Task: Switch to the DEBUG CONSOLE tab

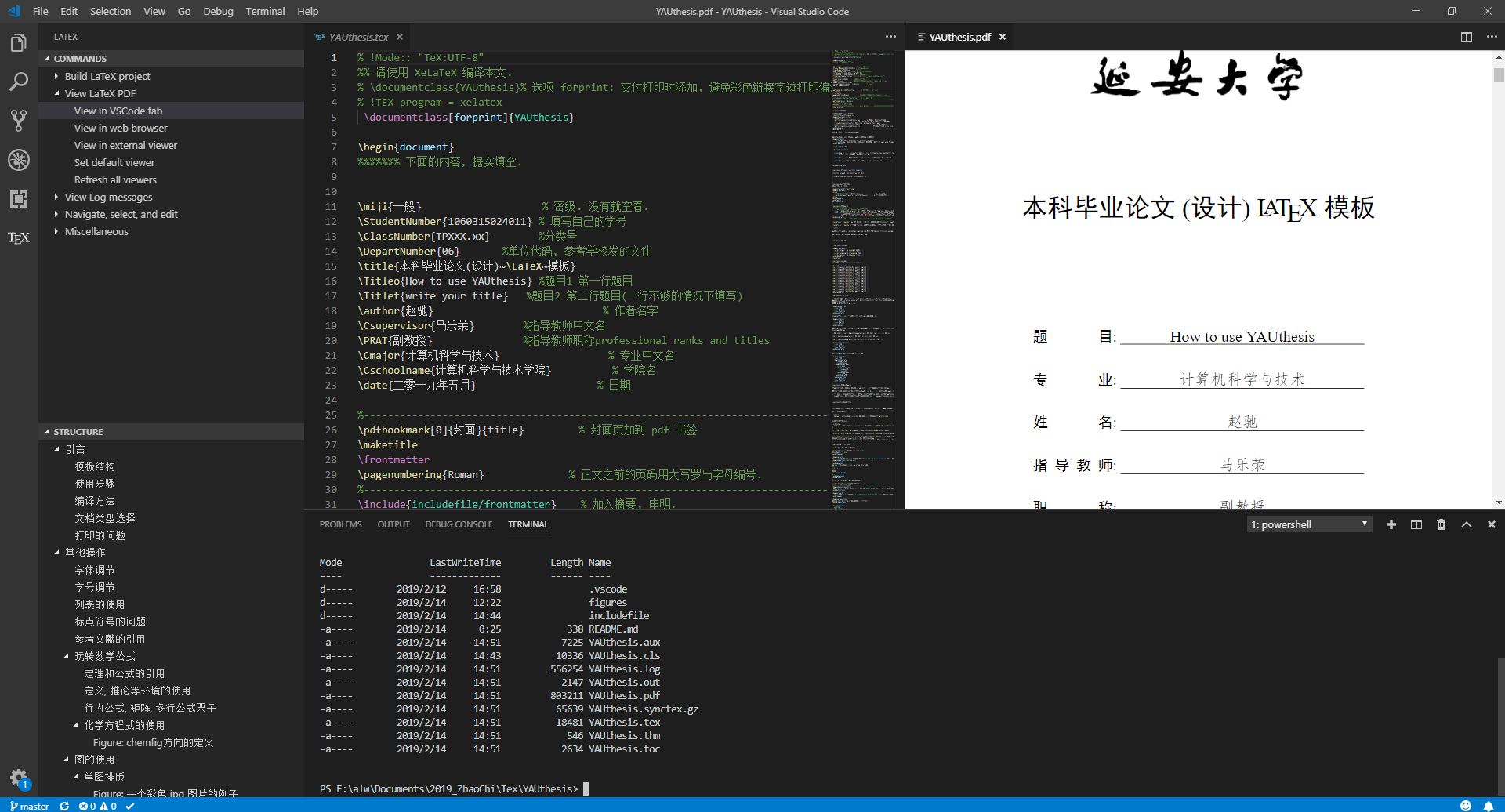Action: coord(459,524)
